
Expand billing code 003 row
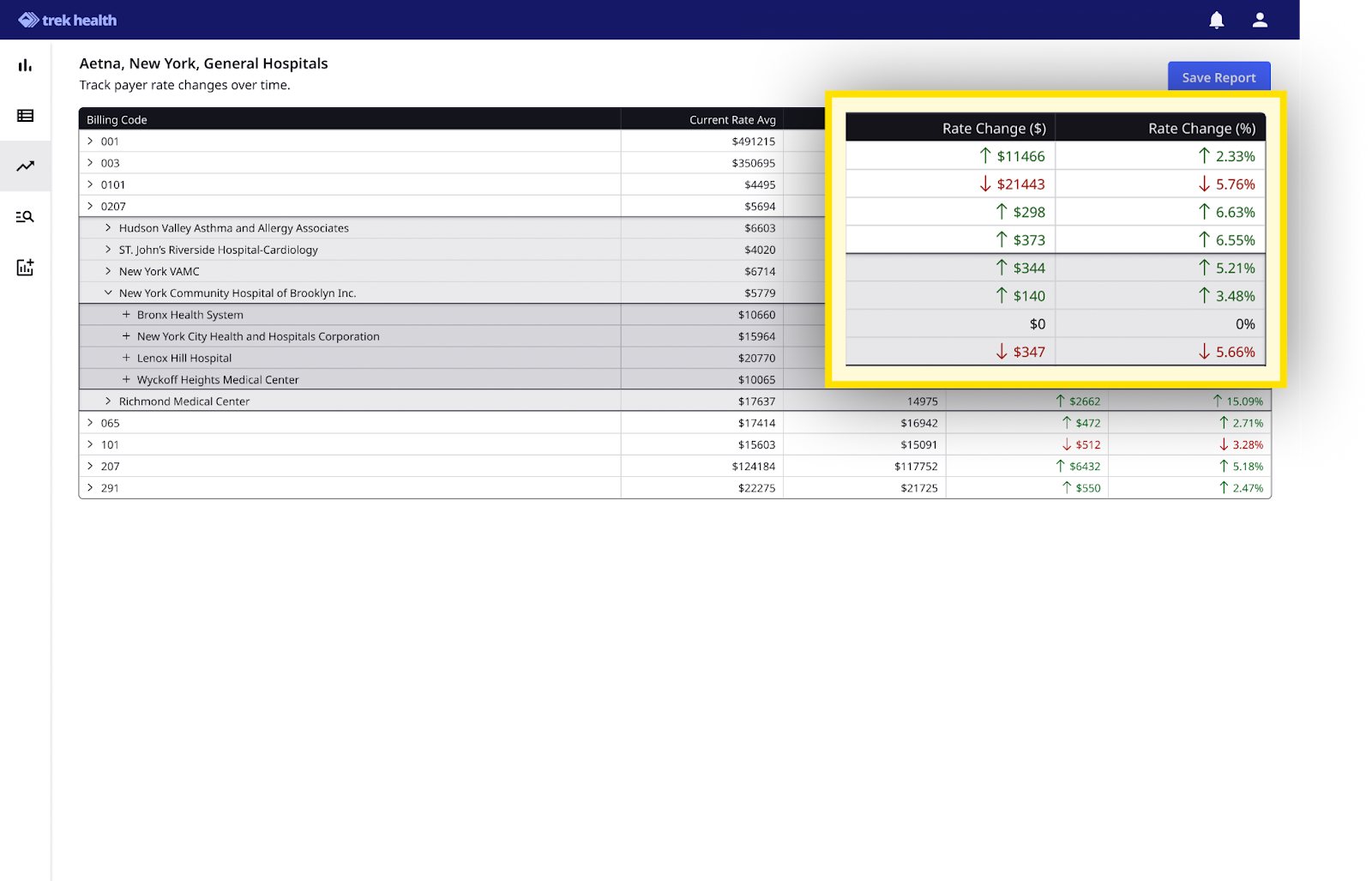tap(90, 162)
